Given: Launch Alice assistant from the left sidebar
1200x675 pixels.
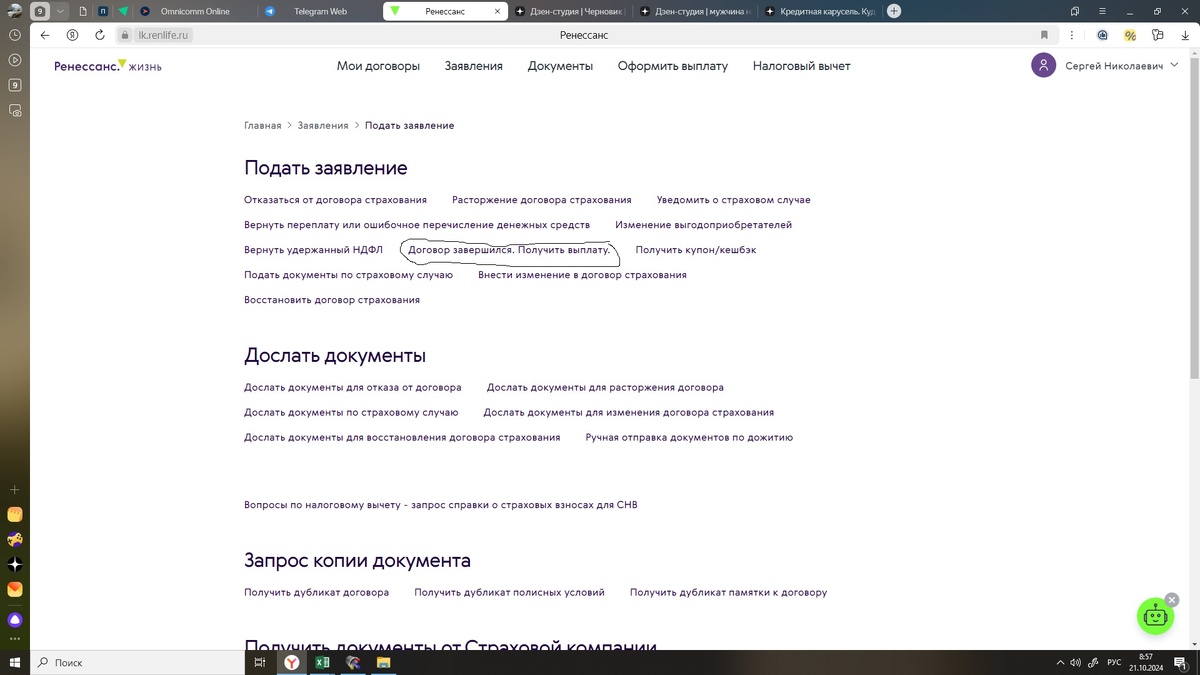Looking at the screenshot, I should [x=14, y=619].
